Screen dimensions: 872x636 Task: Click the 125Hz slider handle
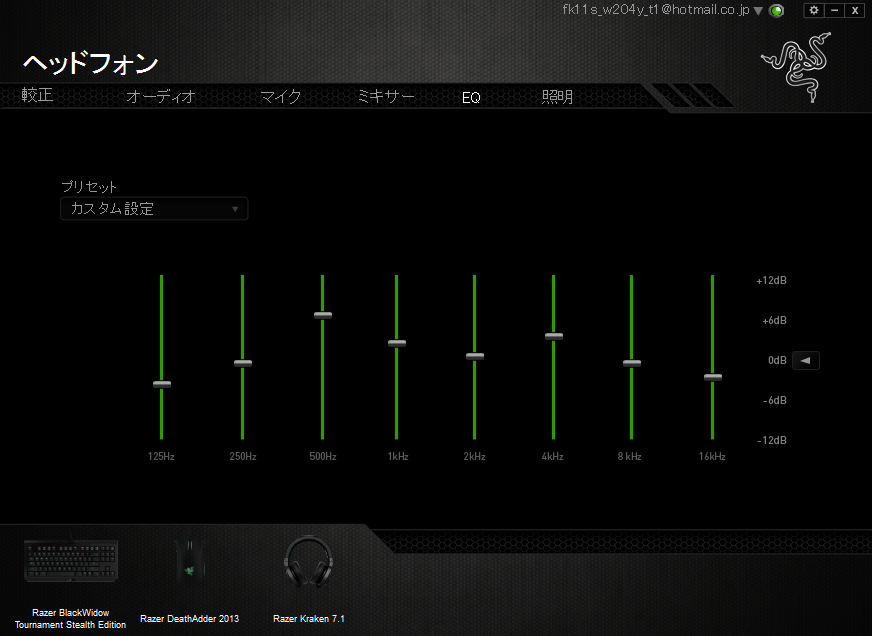tap(162, 384)
